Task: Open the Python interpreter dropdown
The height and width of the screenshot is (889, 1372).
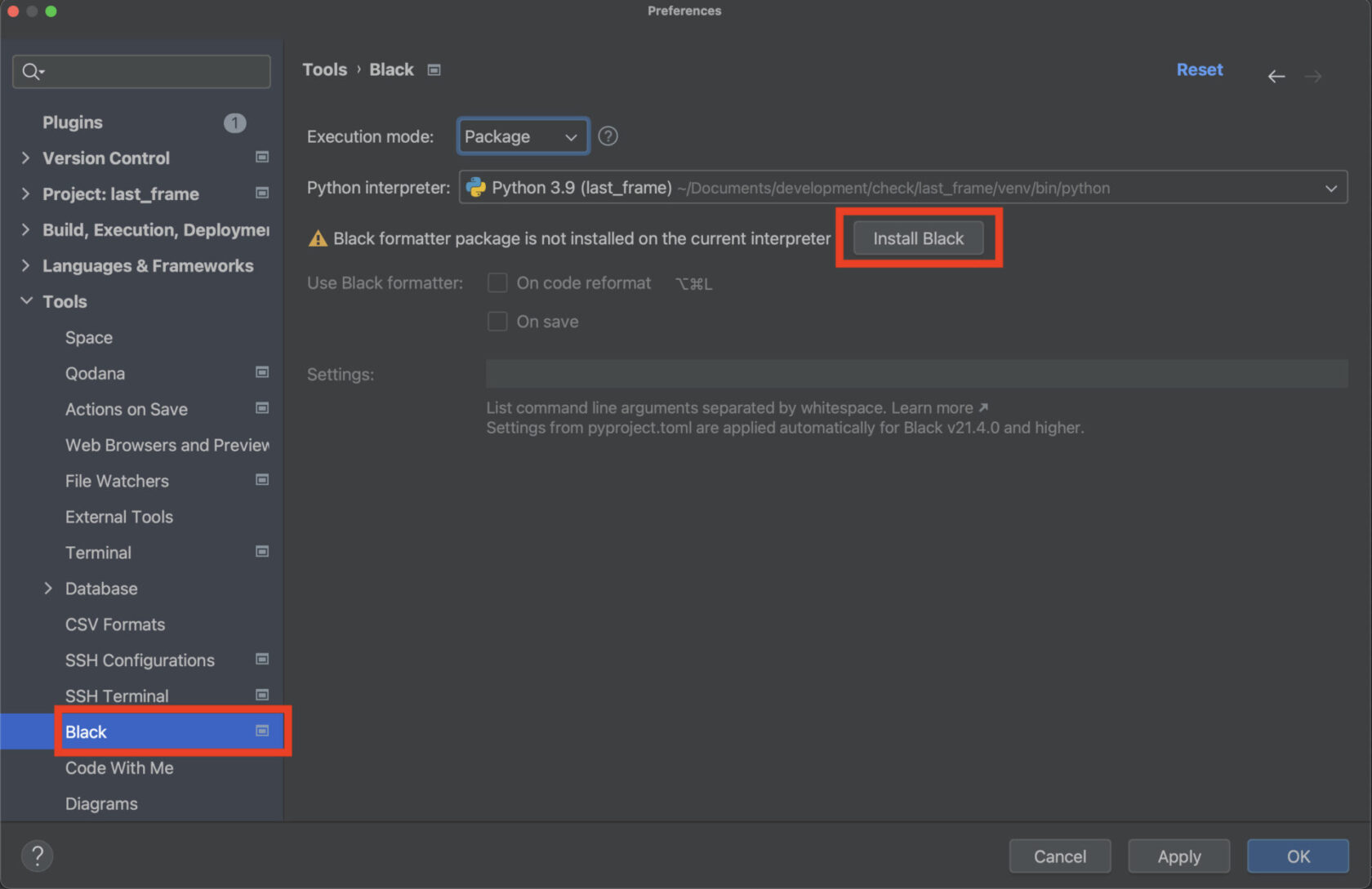Action: click(1331, 187)
